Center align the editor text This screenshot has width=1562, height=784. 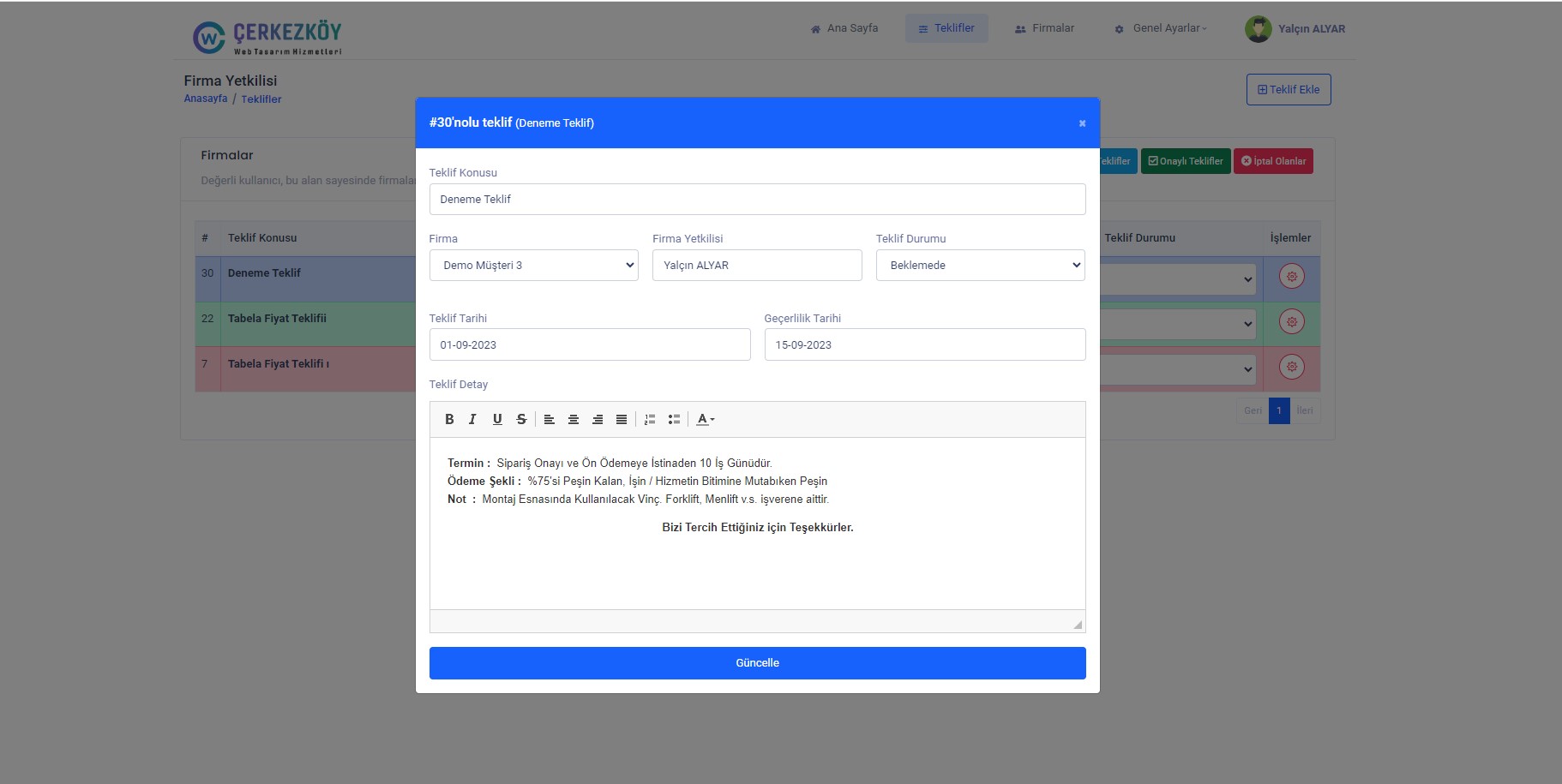tap(574, 419)
